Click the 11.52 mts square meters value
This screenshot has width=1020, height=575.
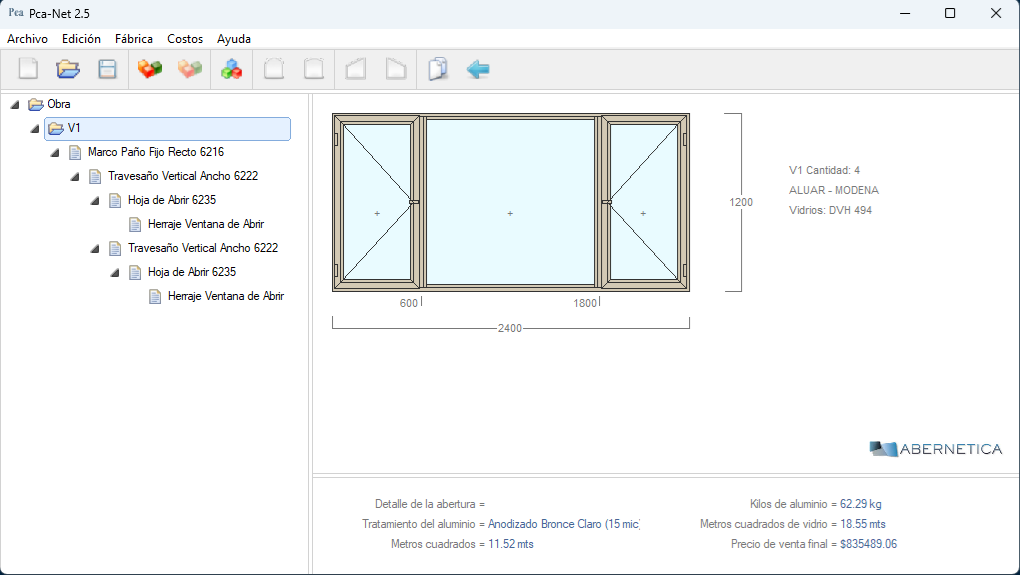(x=511, y=544)
